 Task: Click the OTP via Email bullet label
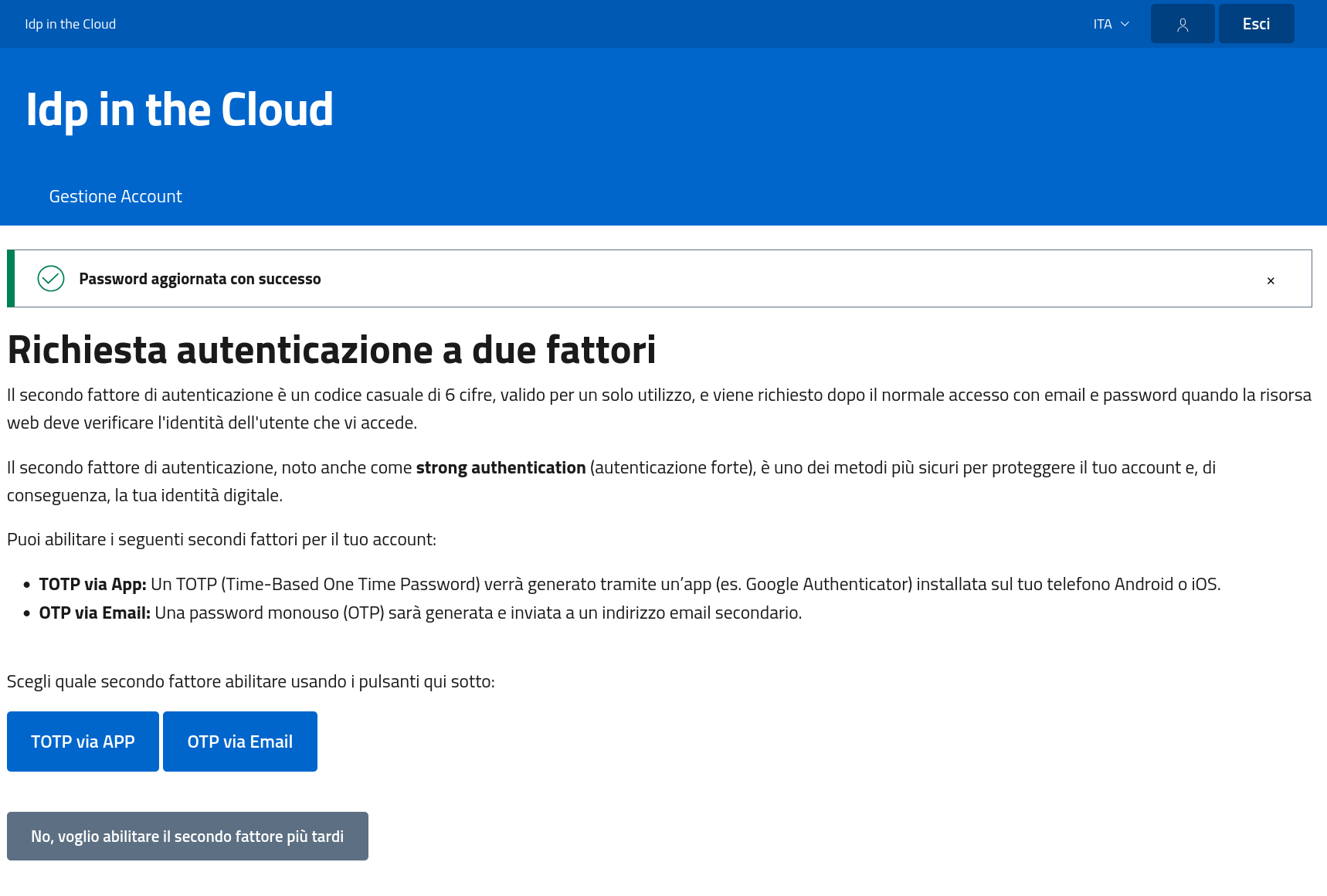click(95, 613)
